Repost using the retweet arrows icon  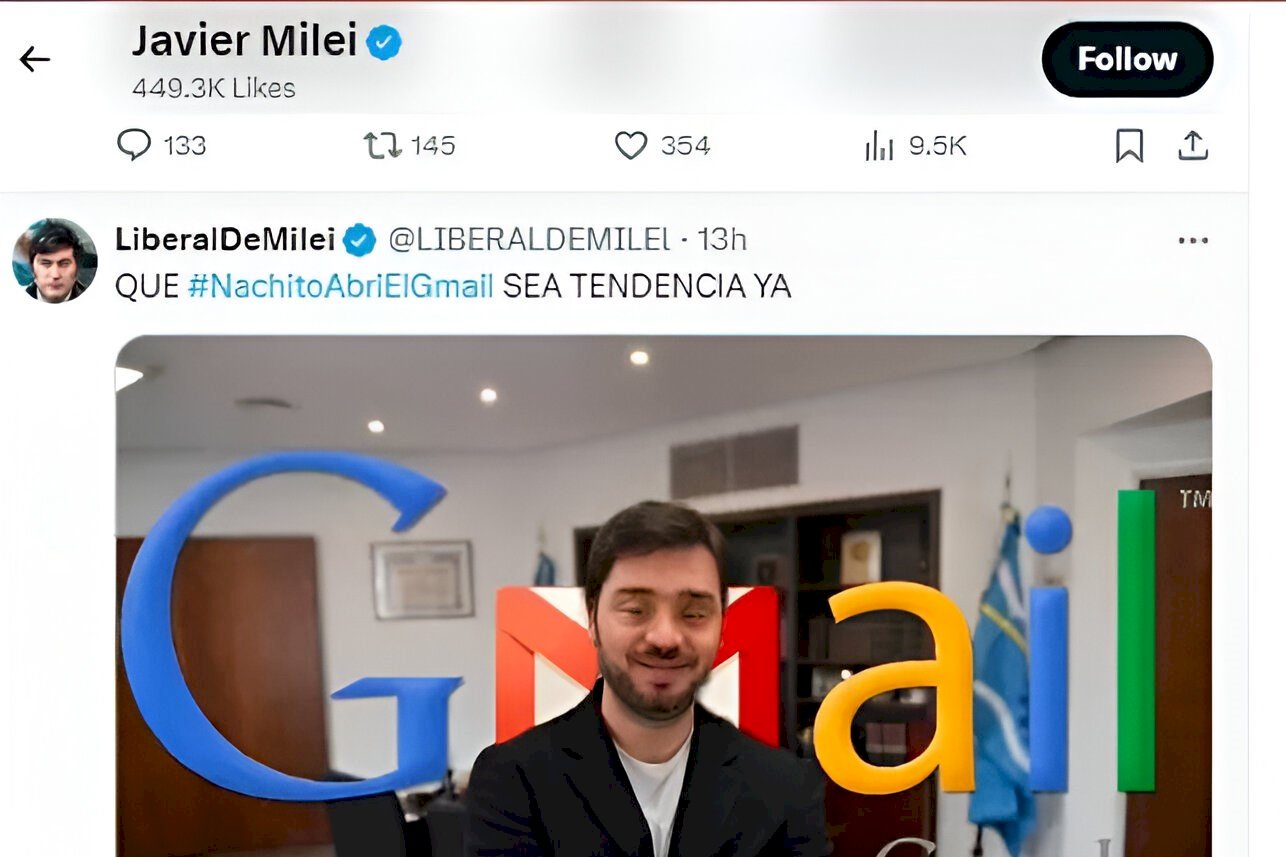pyautogui.click(x=382, y=146)
